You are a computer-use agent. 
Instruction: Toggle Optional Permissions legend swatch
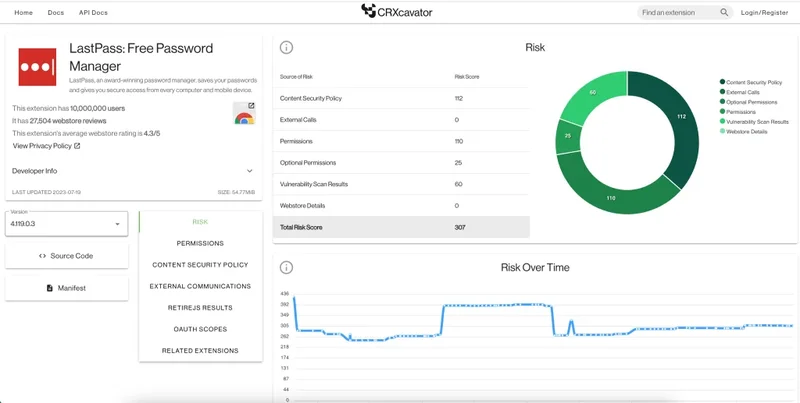pyautogui.click(x=722, y=102)
